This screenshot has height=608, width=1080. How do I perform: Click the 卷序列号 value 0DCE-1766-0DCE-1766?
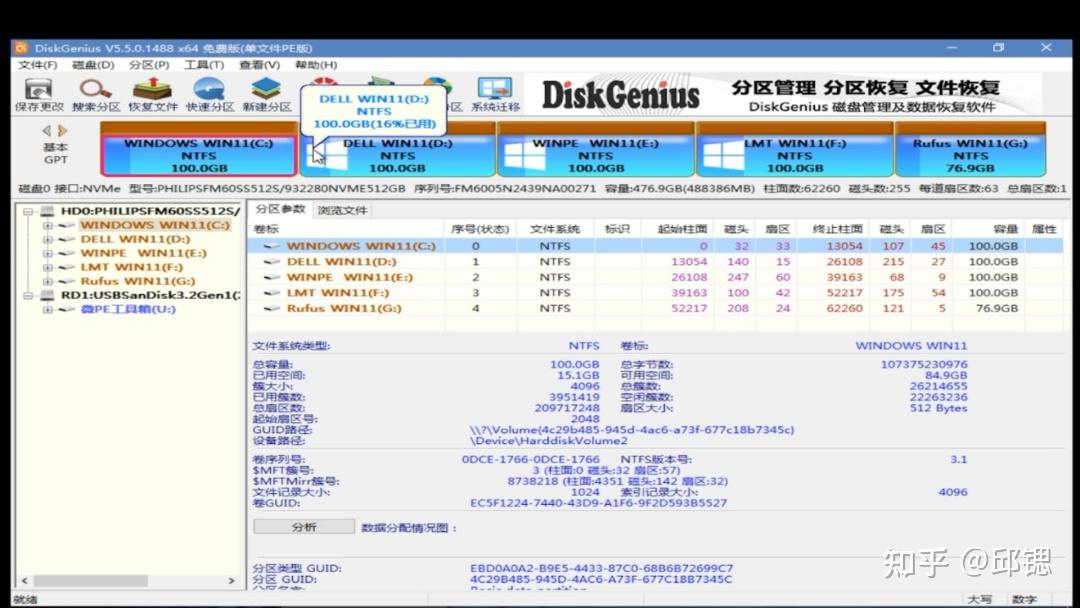[530, 459]
